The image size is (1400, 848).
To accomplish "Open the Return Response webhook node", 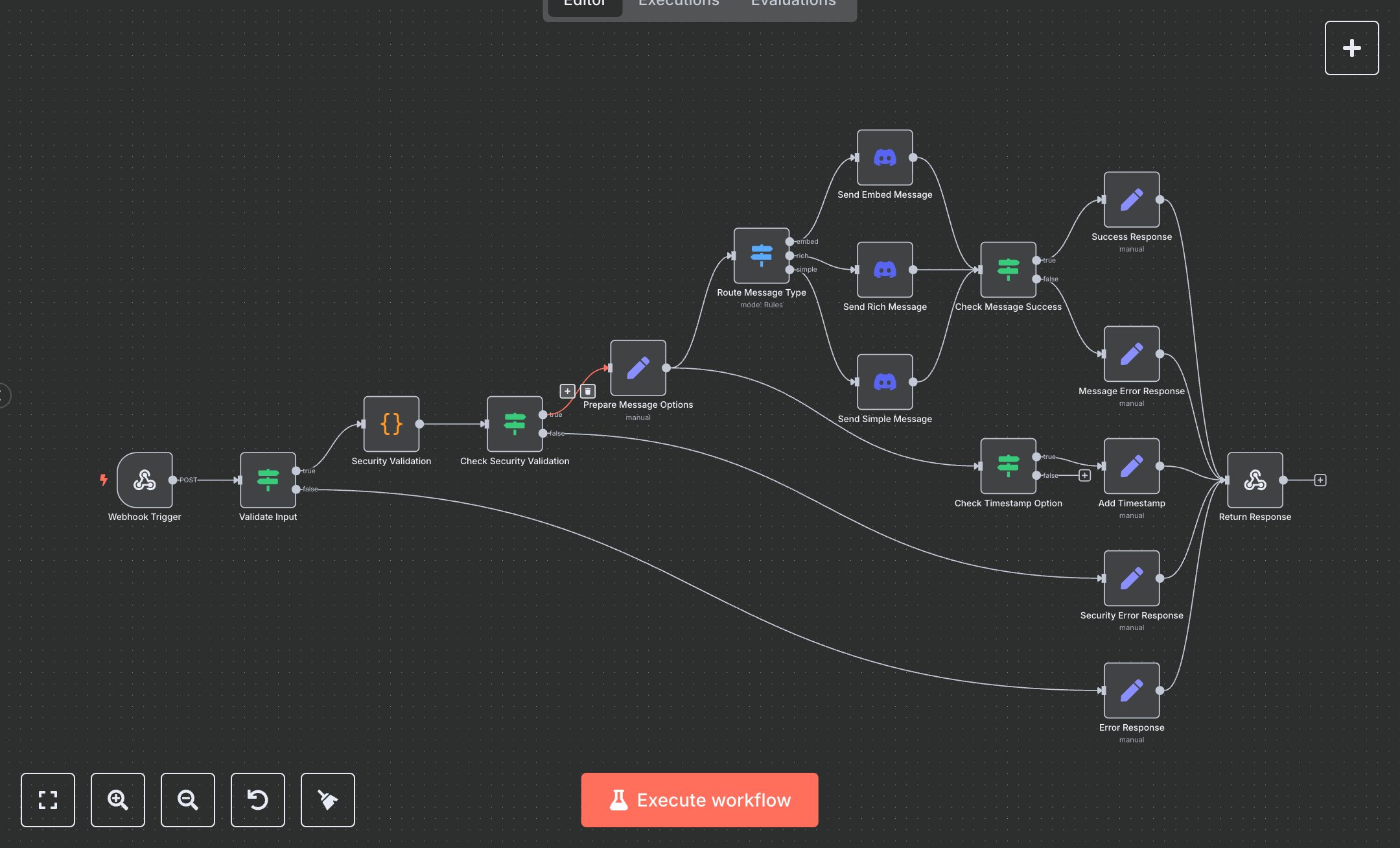I will coord(1254,480).
